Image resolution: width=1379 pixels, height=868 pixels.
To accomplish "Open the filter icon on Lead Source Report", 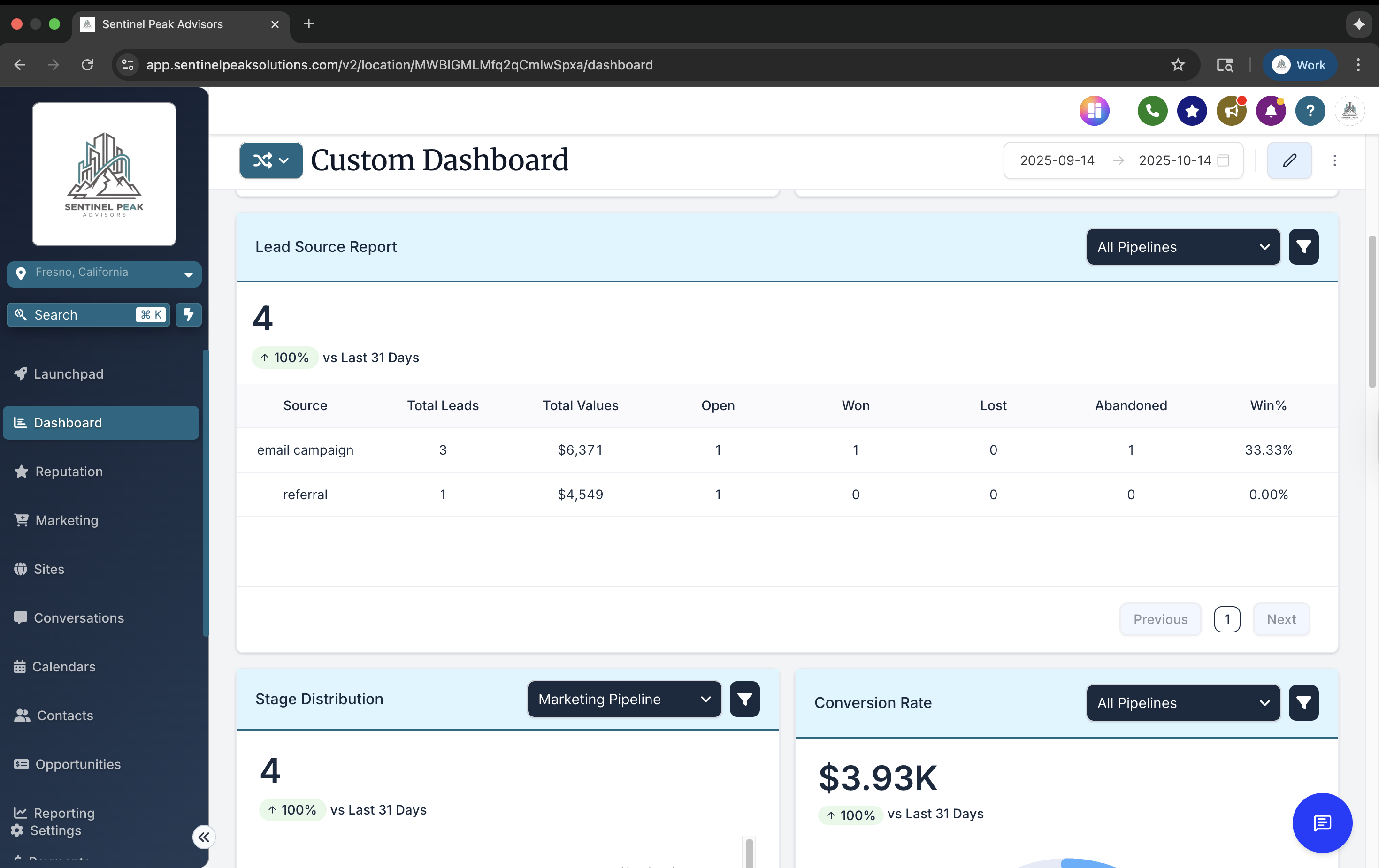I will coord(1303,247).
